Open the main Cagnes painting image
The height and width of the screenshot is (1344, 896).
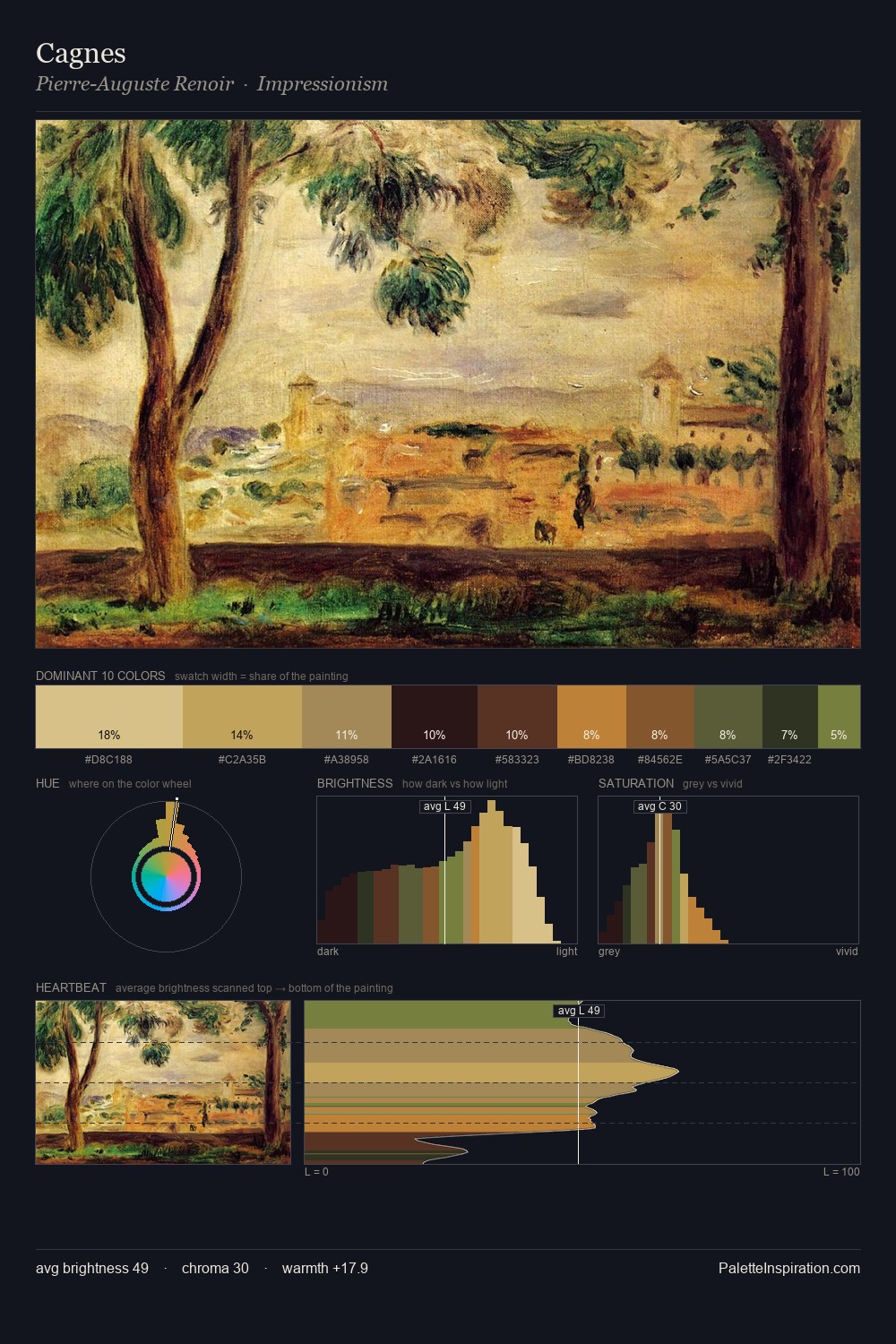pos(448,383)
